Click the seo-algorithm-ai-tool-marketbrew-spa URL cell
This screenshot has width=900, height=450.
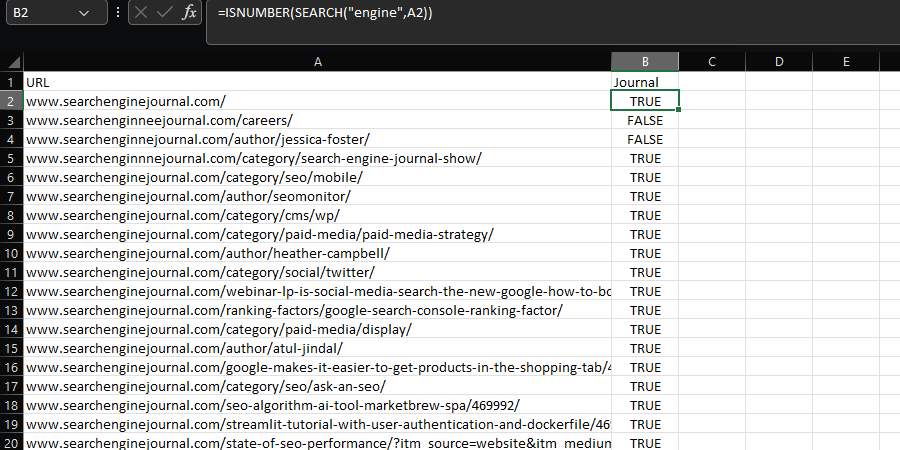pyautogui.click(x=317, y=405)
